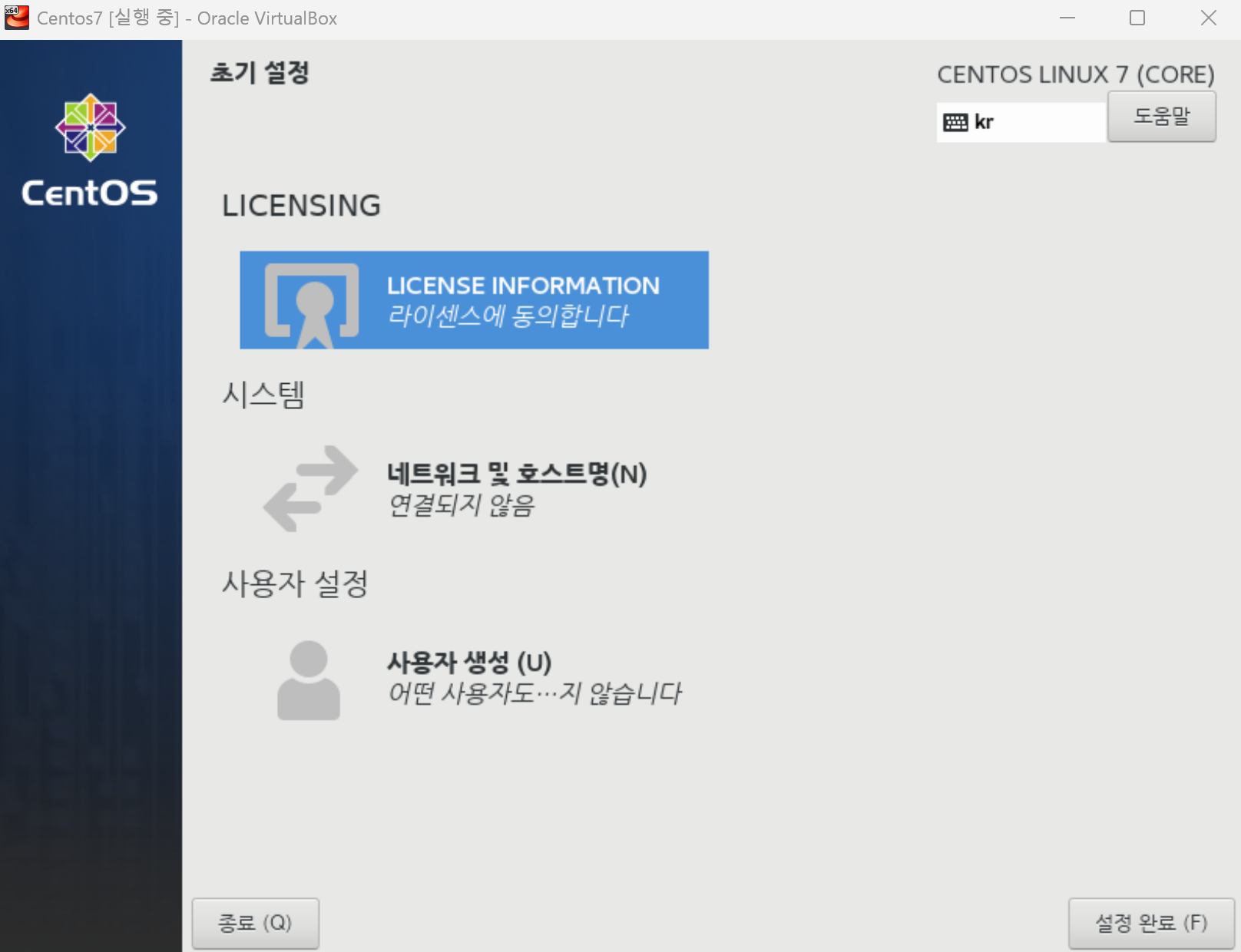This screenshot has height=952, width=1241.
Task: Click the network arrows icon
Action: click(x=310, y=488)
